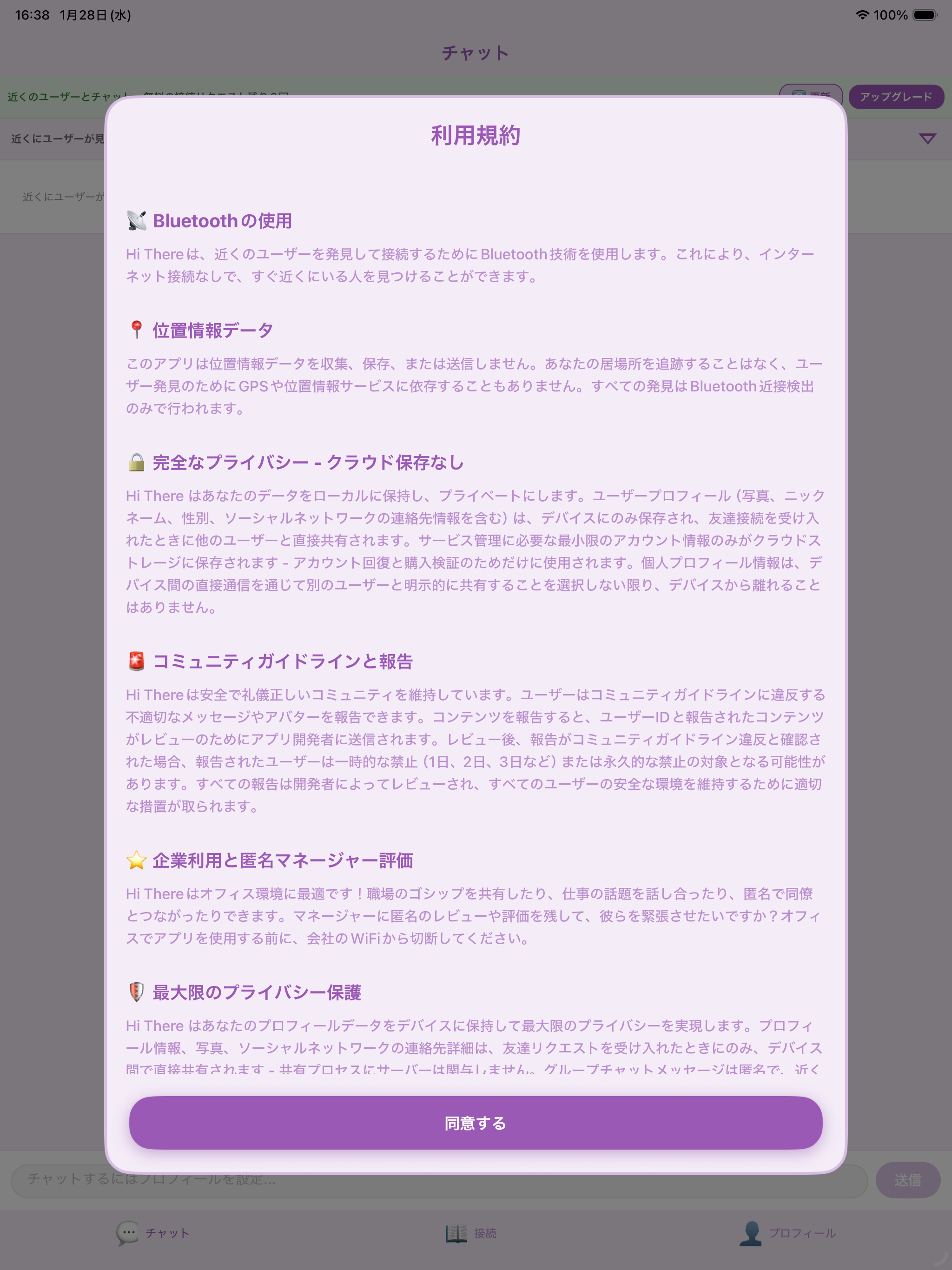Click the person silhouette profile icon
This screenshot has height=1270, width=952.
pos(750,1233)
